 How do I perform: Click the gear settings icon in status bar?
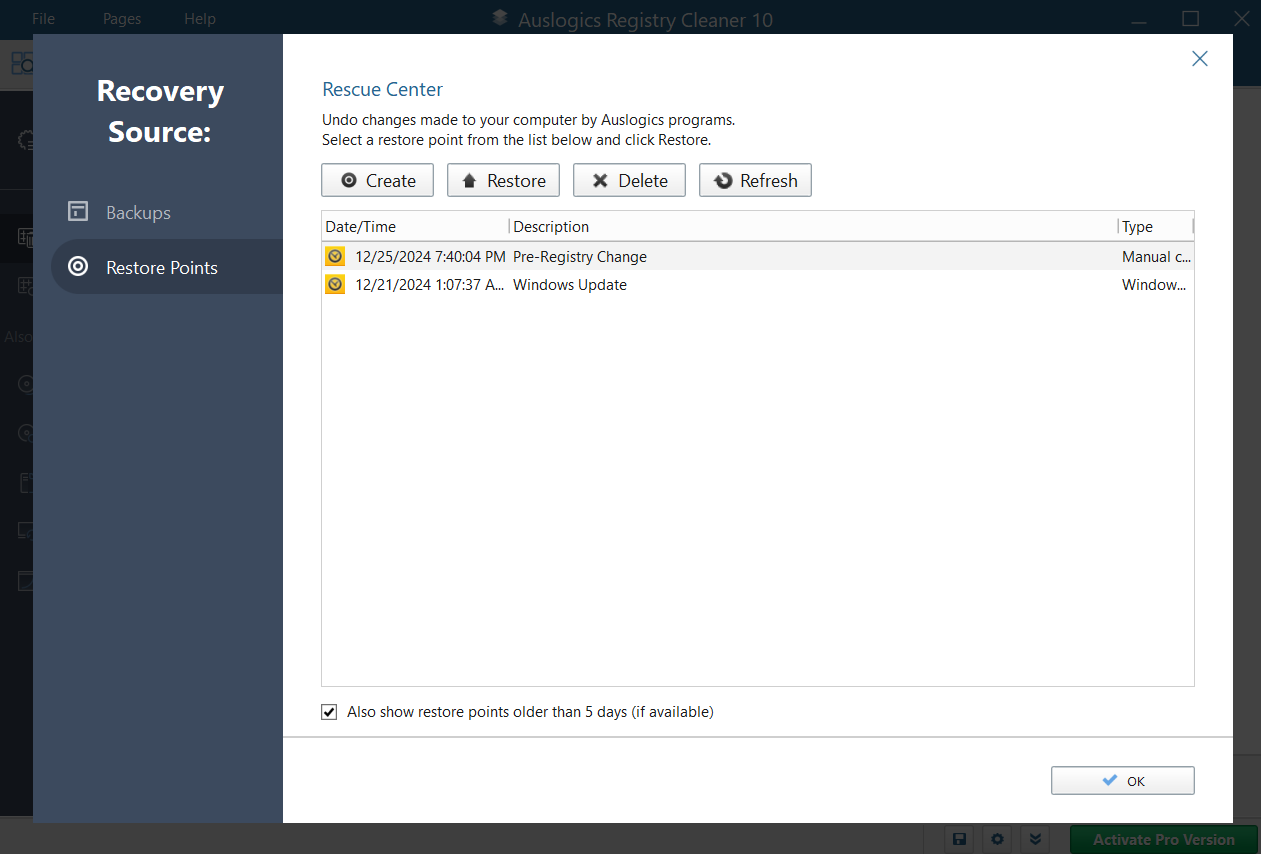(997, 839)
